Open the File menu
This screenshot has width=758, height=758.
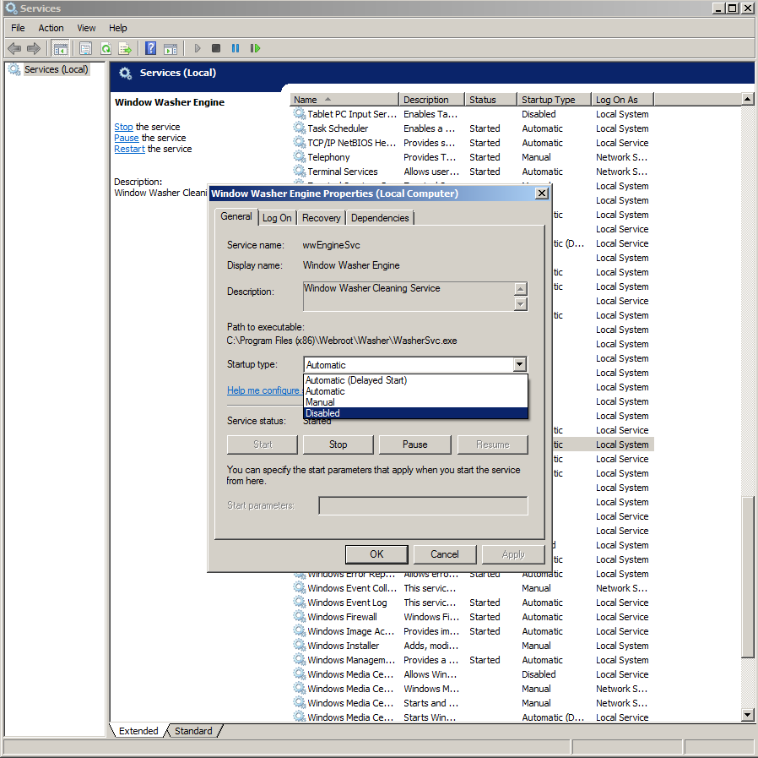click(x=18, y=28)
